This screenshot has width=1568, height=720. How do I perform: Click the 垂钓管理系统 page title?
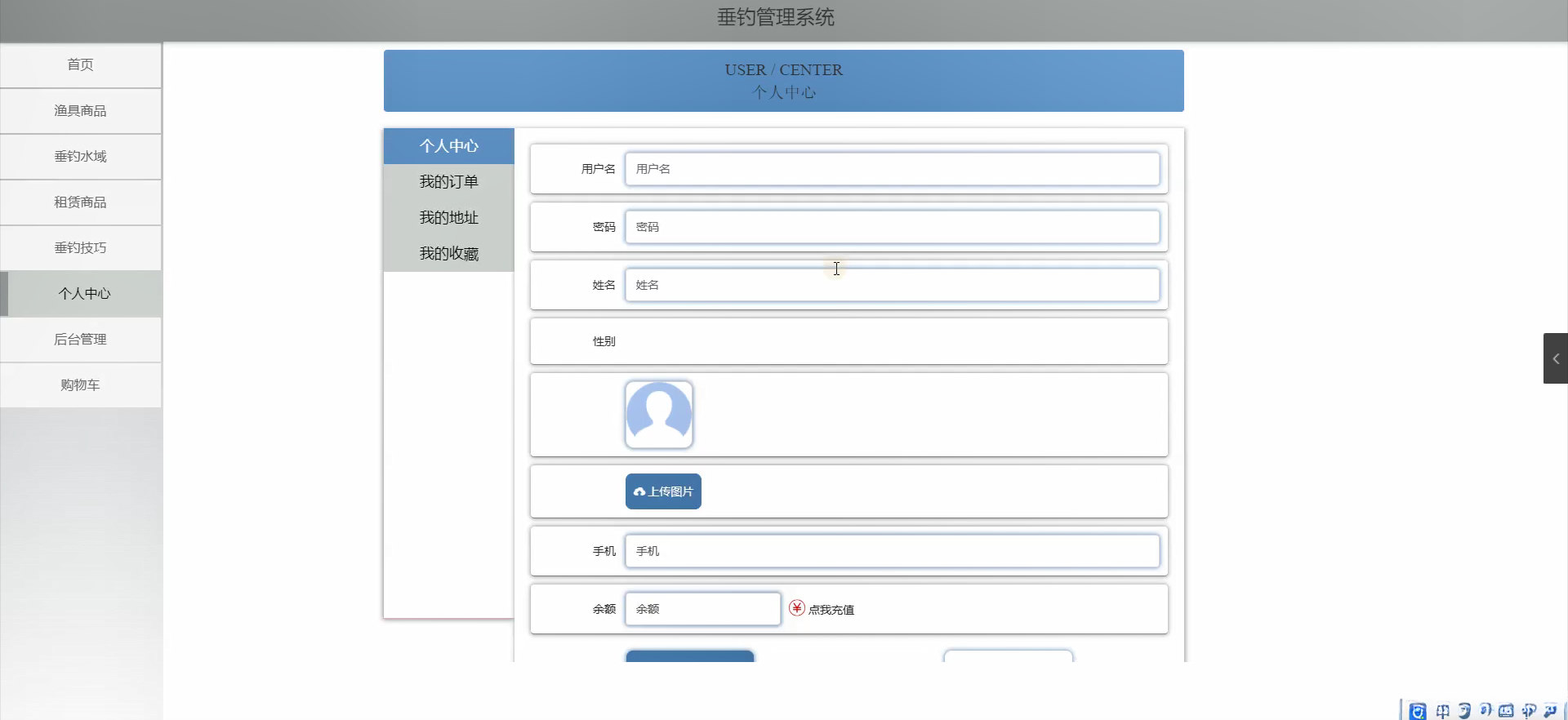[x=776, y=17]
